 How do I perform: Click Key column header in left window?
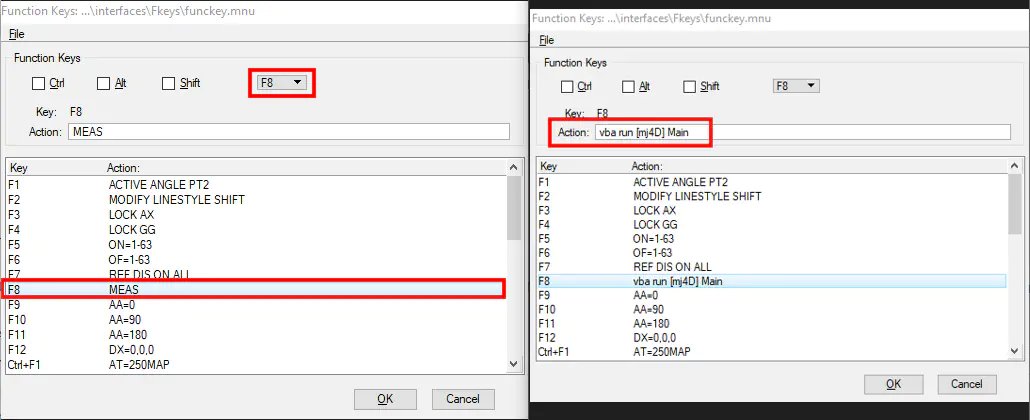(18, 168)
